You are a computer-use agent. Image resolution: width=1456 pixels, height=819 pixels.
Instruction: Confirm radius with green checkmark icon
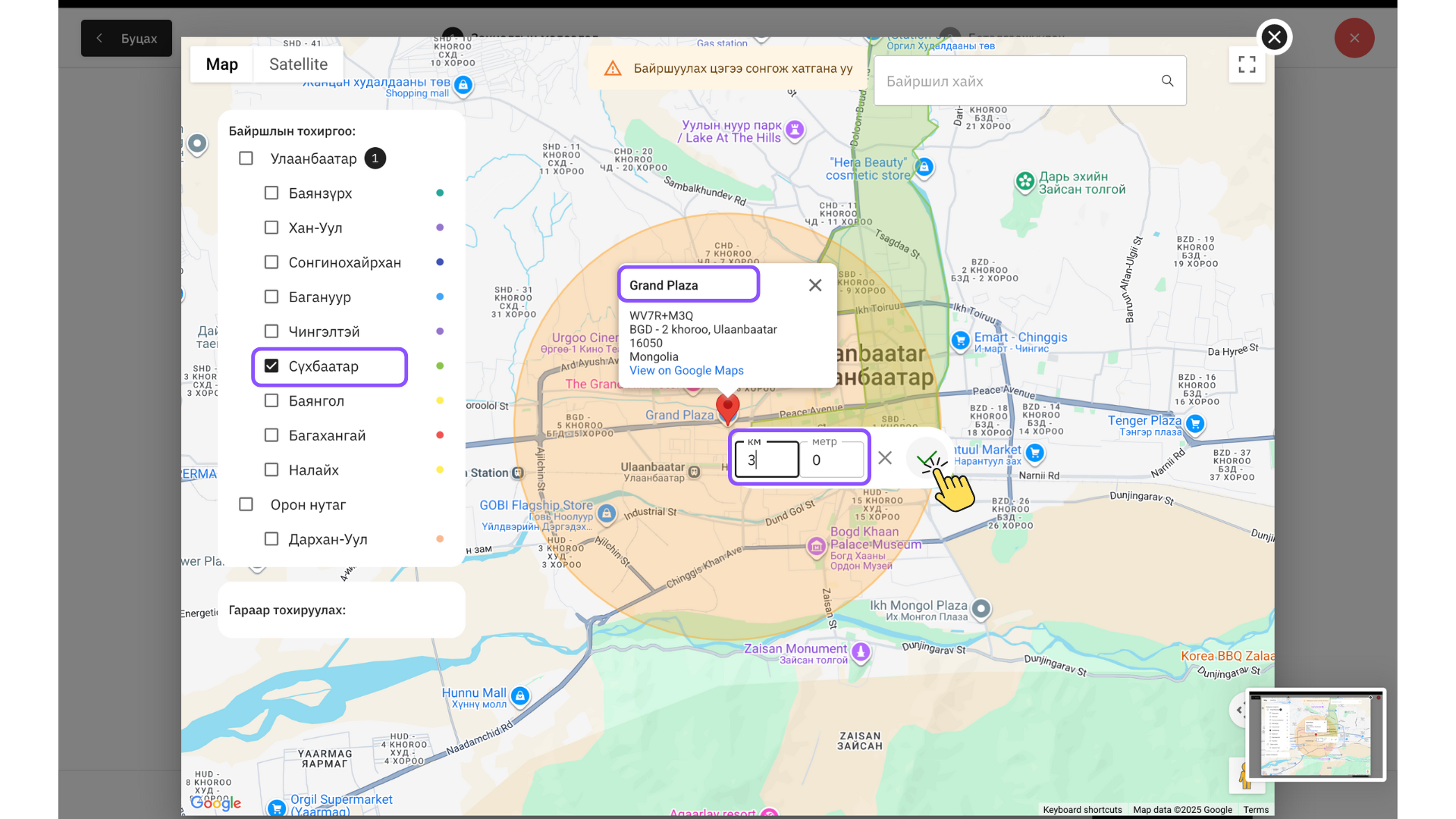click(x=926, y=458)
